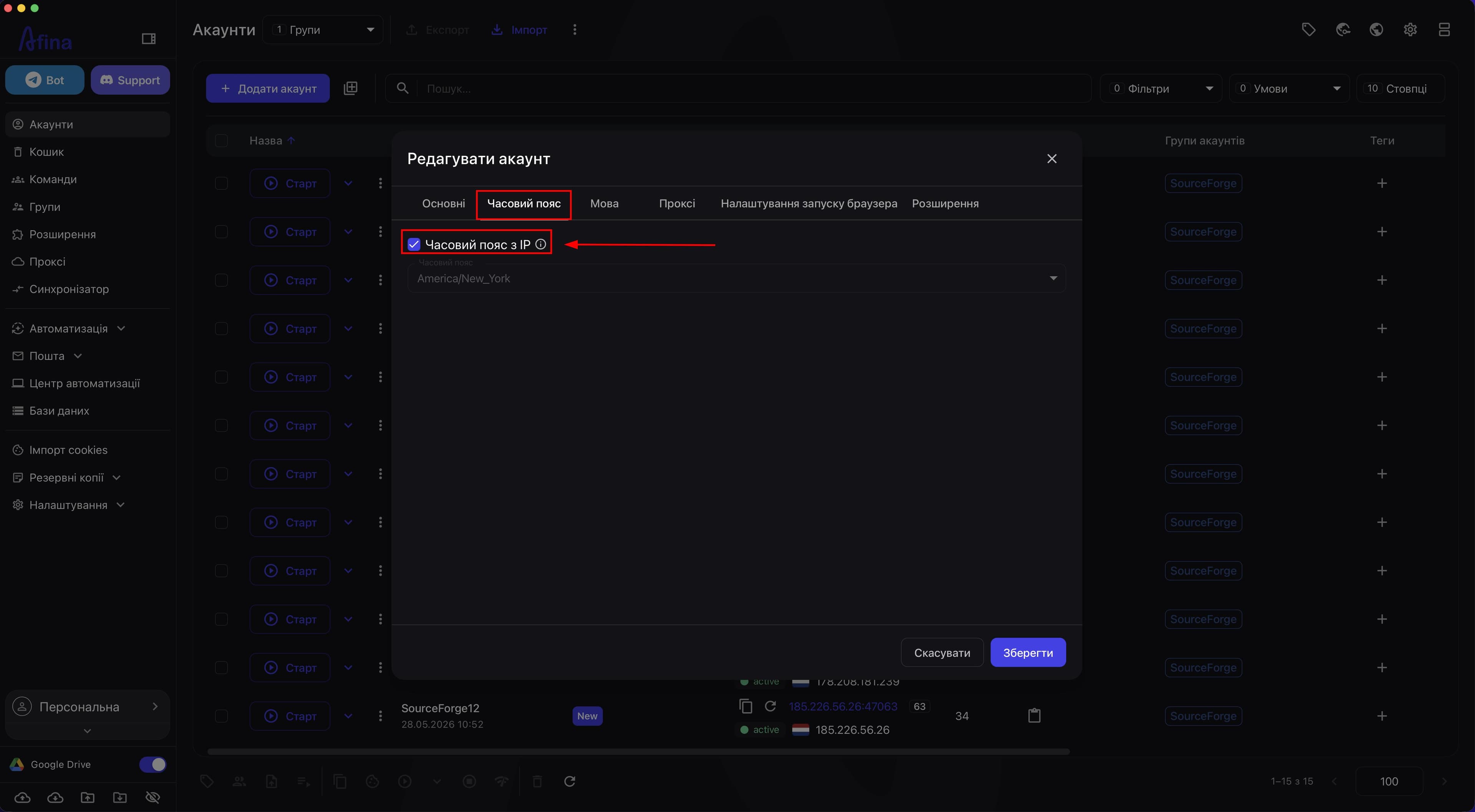Close the Редагувати акаунт dialog
Screen dimensions: 1475x812
(1052, 159)
